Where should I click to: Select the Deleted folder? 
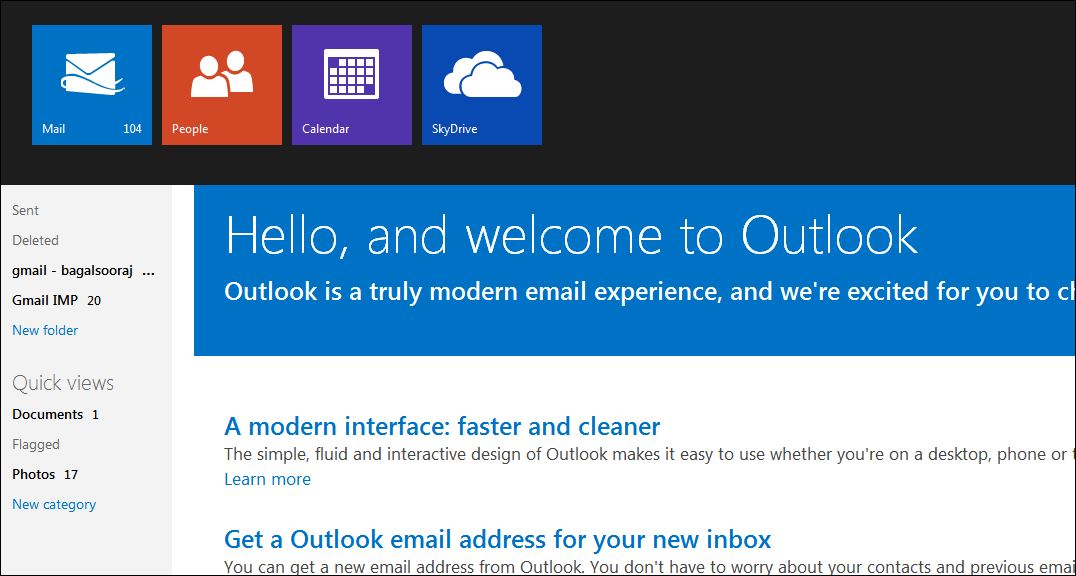coord(35,240)
